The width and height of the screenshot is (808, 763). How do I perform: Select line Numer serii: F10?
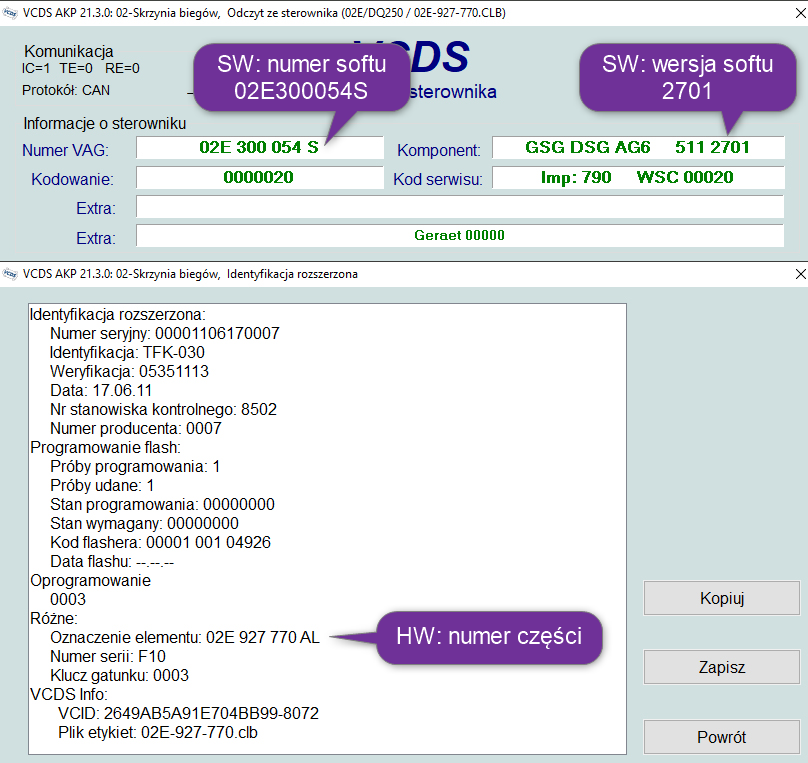(108, 657)
